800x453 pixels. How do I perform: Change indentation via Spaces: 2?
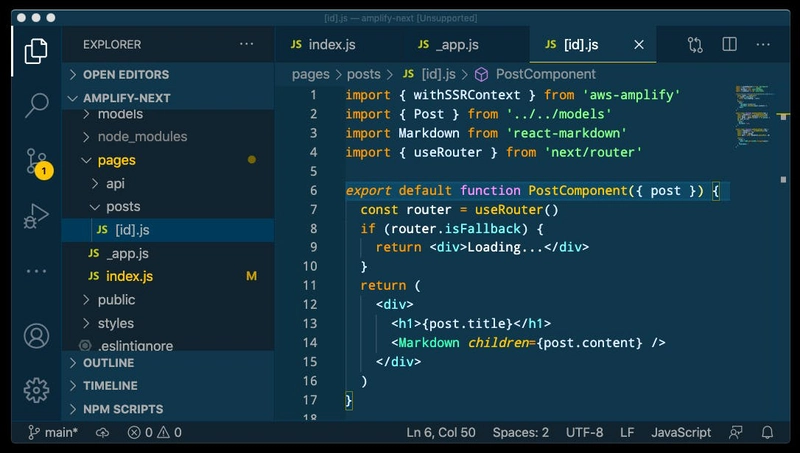pyautogui.click(x=520, y=433)
